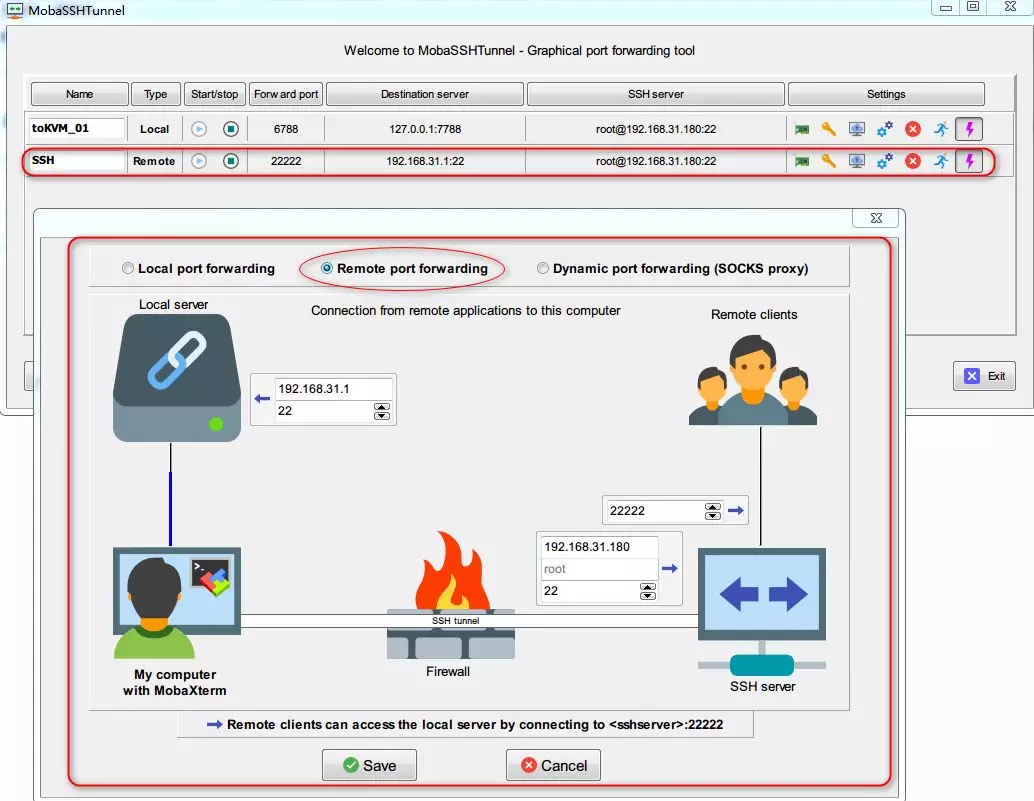
Task: Click SSH server IP field 192.168.31.180
Action: 599,547
